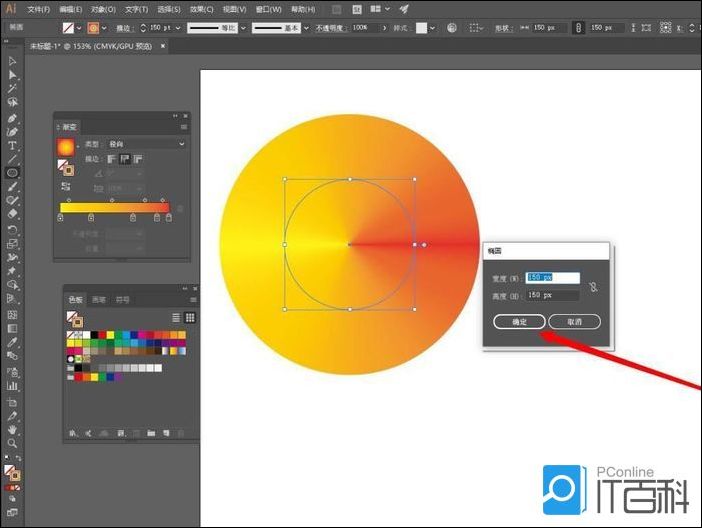Viewport: 702px width, 528px height.
Task: Select the Hand tool
Action: point(13,429)
